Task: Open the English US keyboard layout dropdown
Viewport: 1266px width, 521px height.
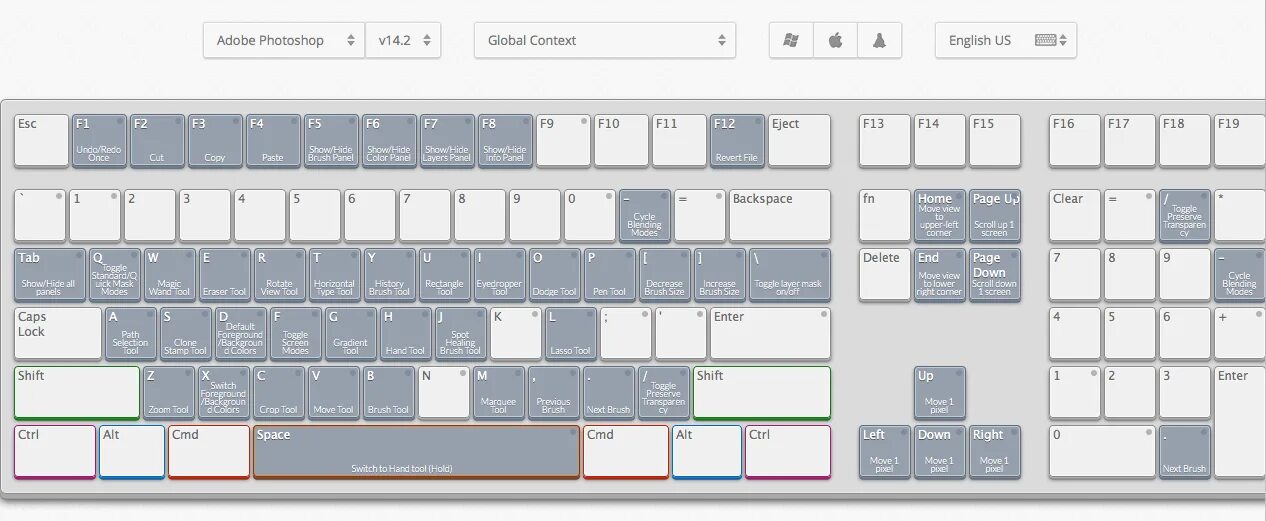Action: (1006, 41)
